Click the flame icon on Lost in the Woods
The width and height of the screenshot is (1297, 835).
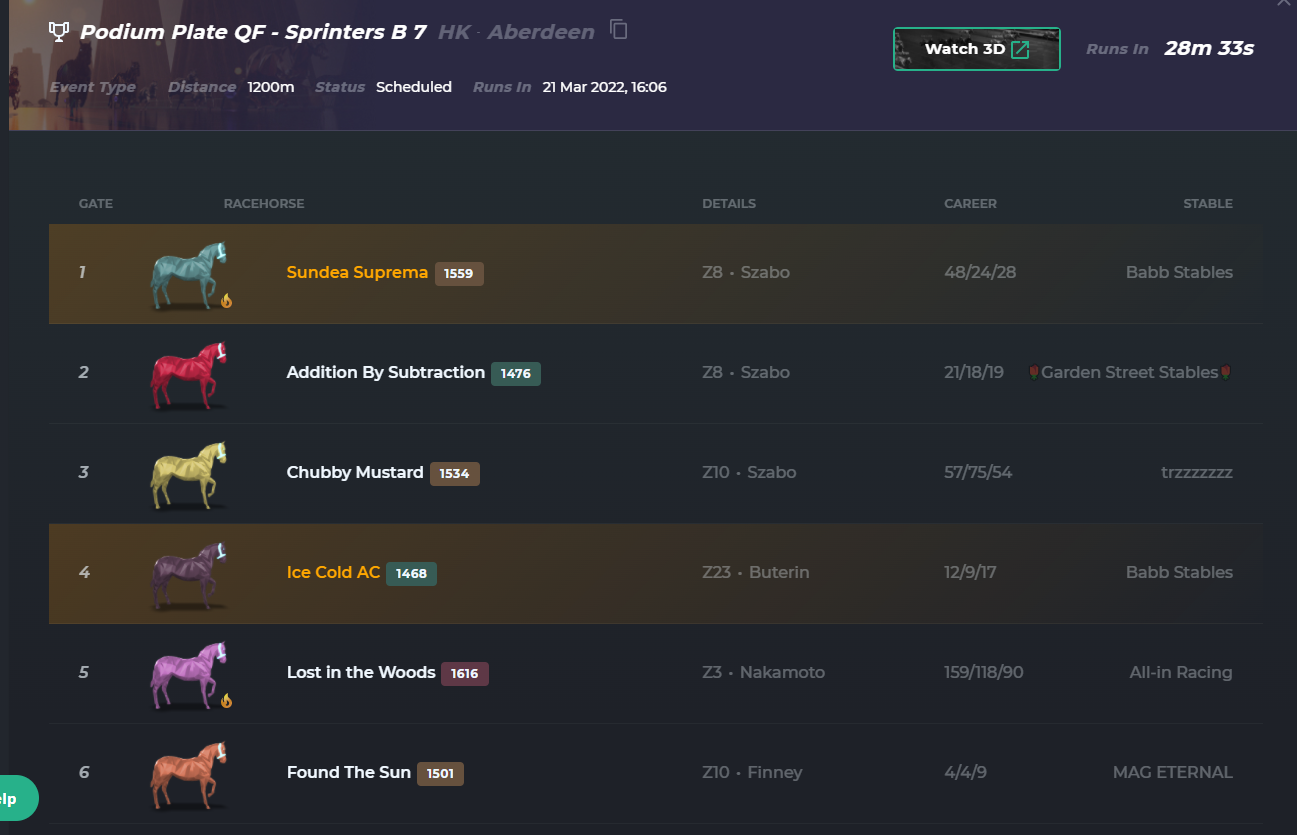coord(226,700)
